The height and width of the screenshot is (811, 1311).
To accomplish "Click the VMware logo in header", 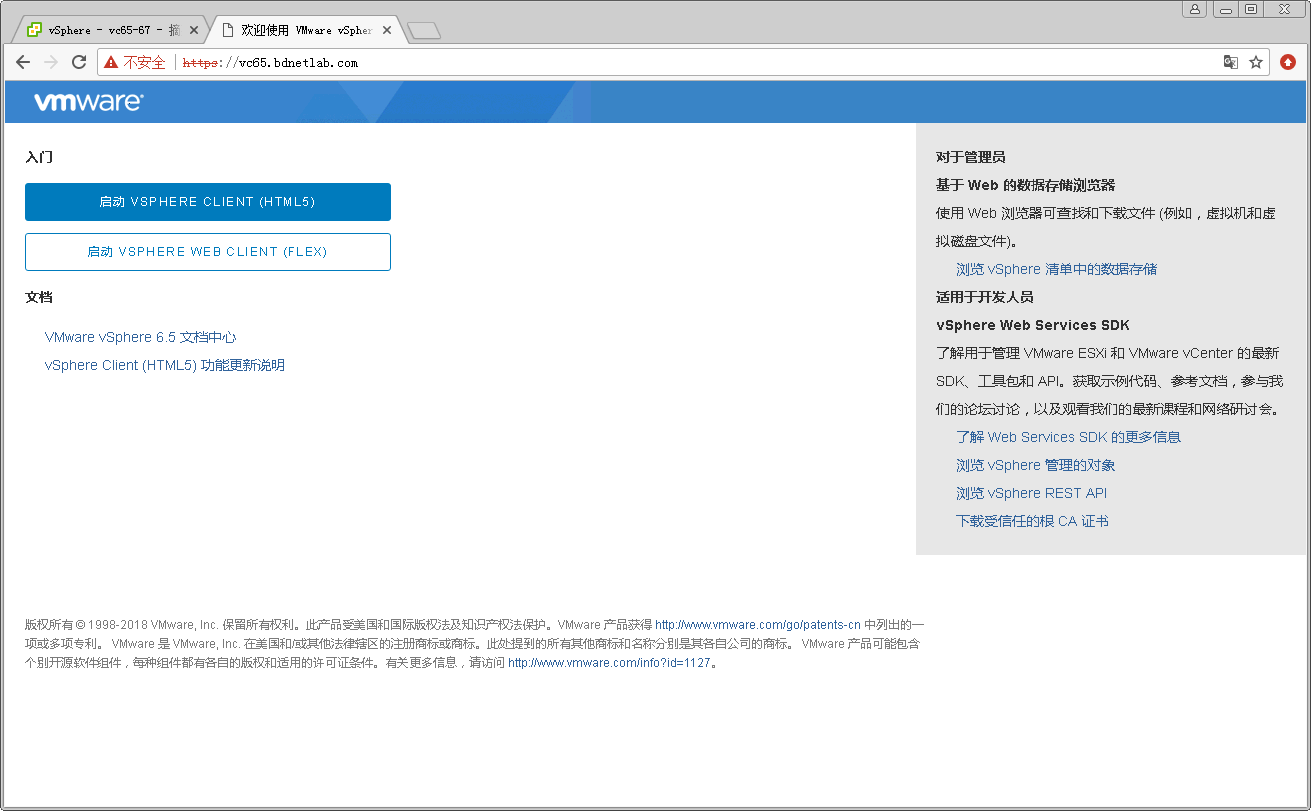I will (89, 102).
